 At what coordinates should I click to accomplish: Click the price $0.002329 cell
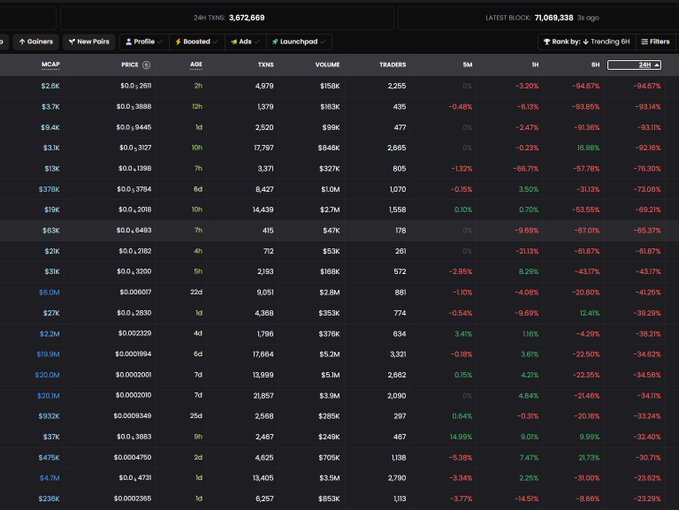pos(135,333)
